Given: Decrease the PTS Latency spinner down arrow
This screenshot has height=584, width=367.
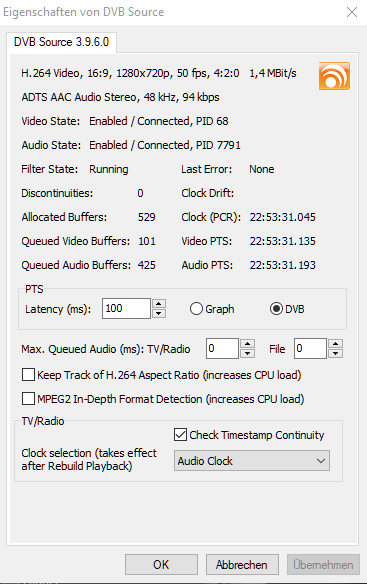Looking at the screenshot, I should tap(159, 313).
